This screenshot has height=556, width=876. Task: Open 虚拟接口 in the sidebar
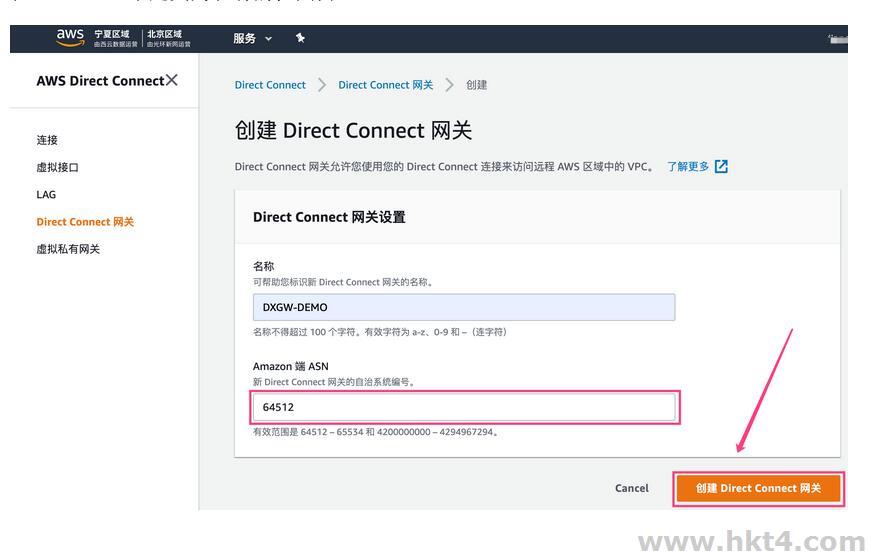pyautogui.click(x=58, y=167)
